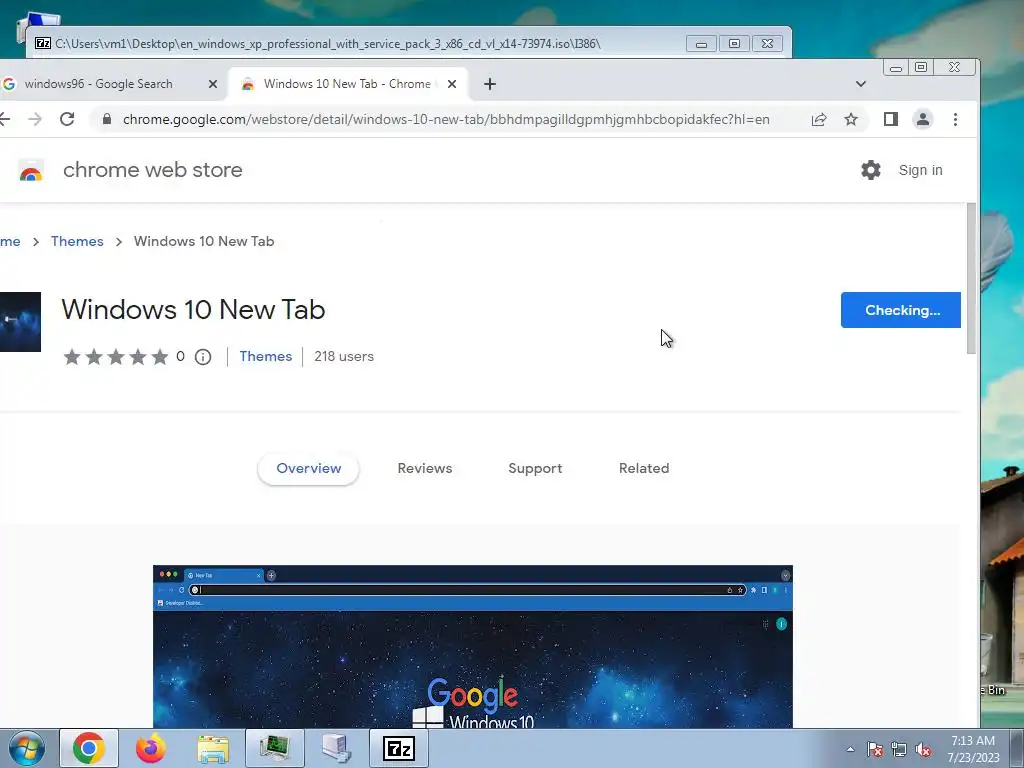
Task: Show the Related tab
Action: tap(644, 468)
